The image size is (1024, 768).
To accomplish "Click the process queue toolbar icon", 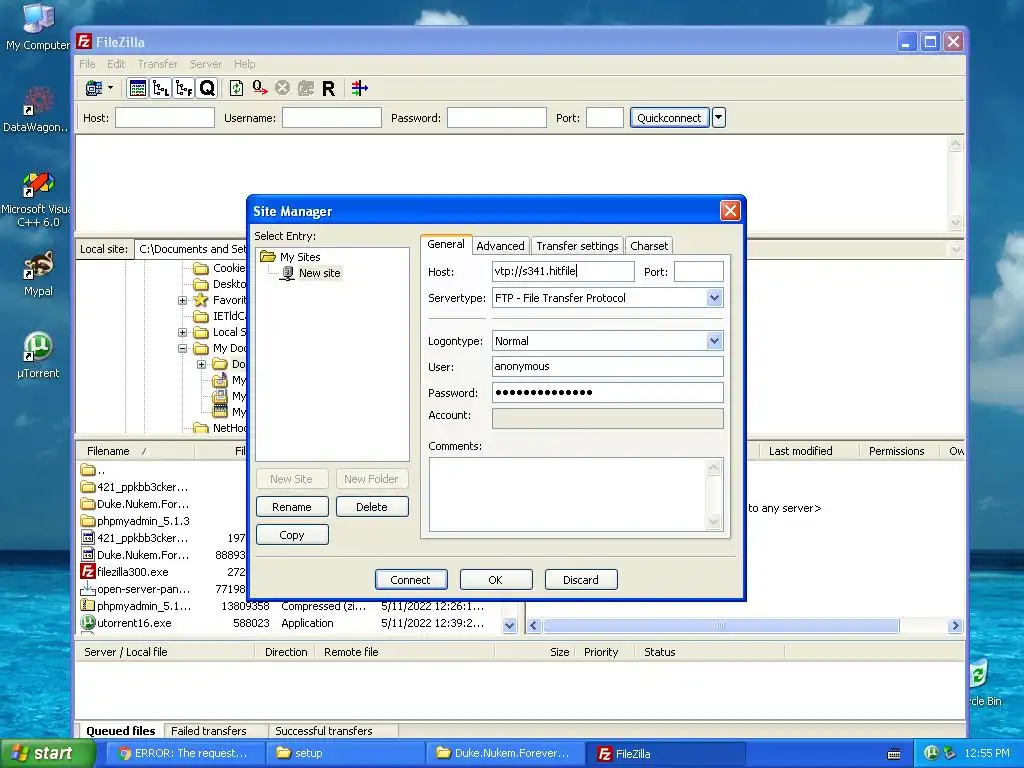I will (260, 88).
